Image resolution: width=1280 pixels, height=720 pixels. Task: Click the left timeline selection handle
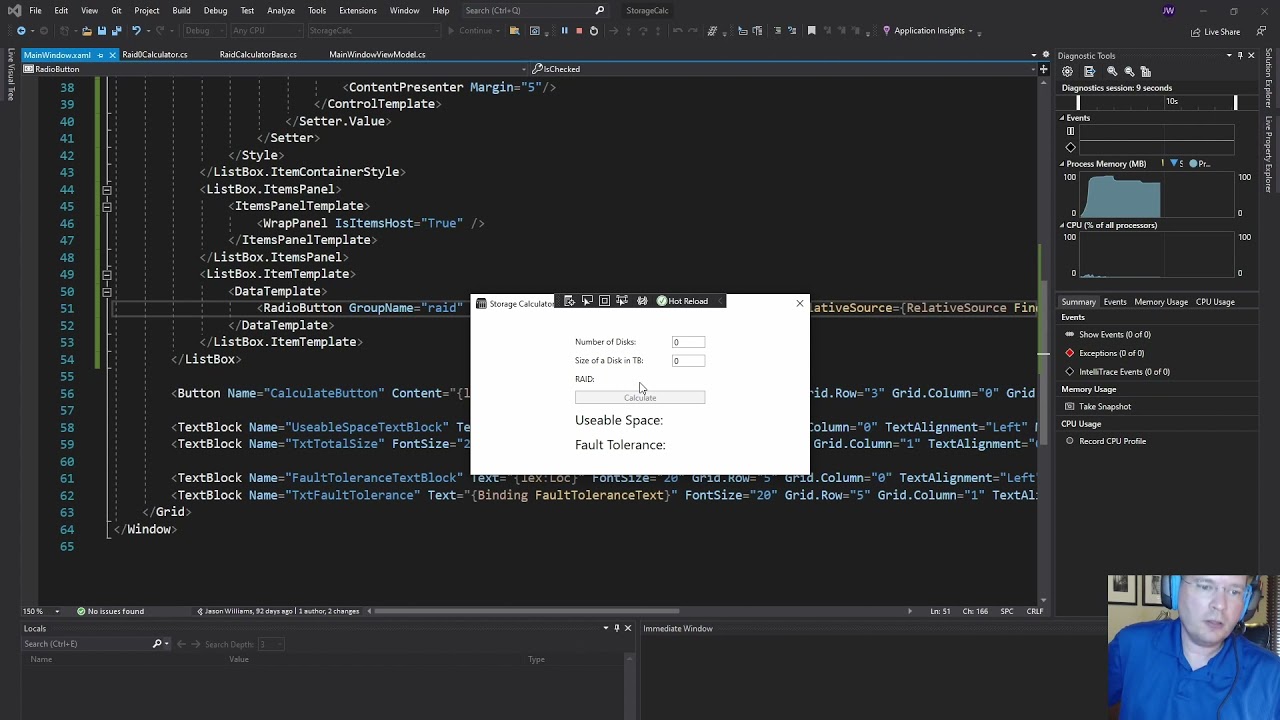coord(1078,102)
